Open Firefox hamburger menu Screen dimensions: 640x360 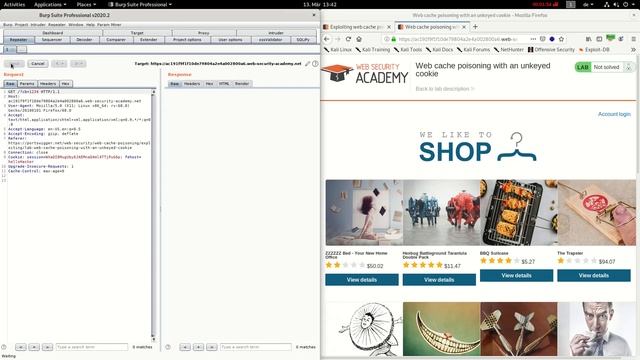tap(633, 39)
